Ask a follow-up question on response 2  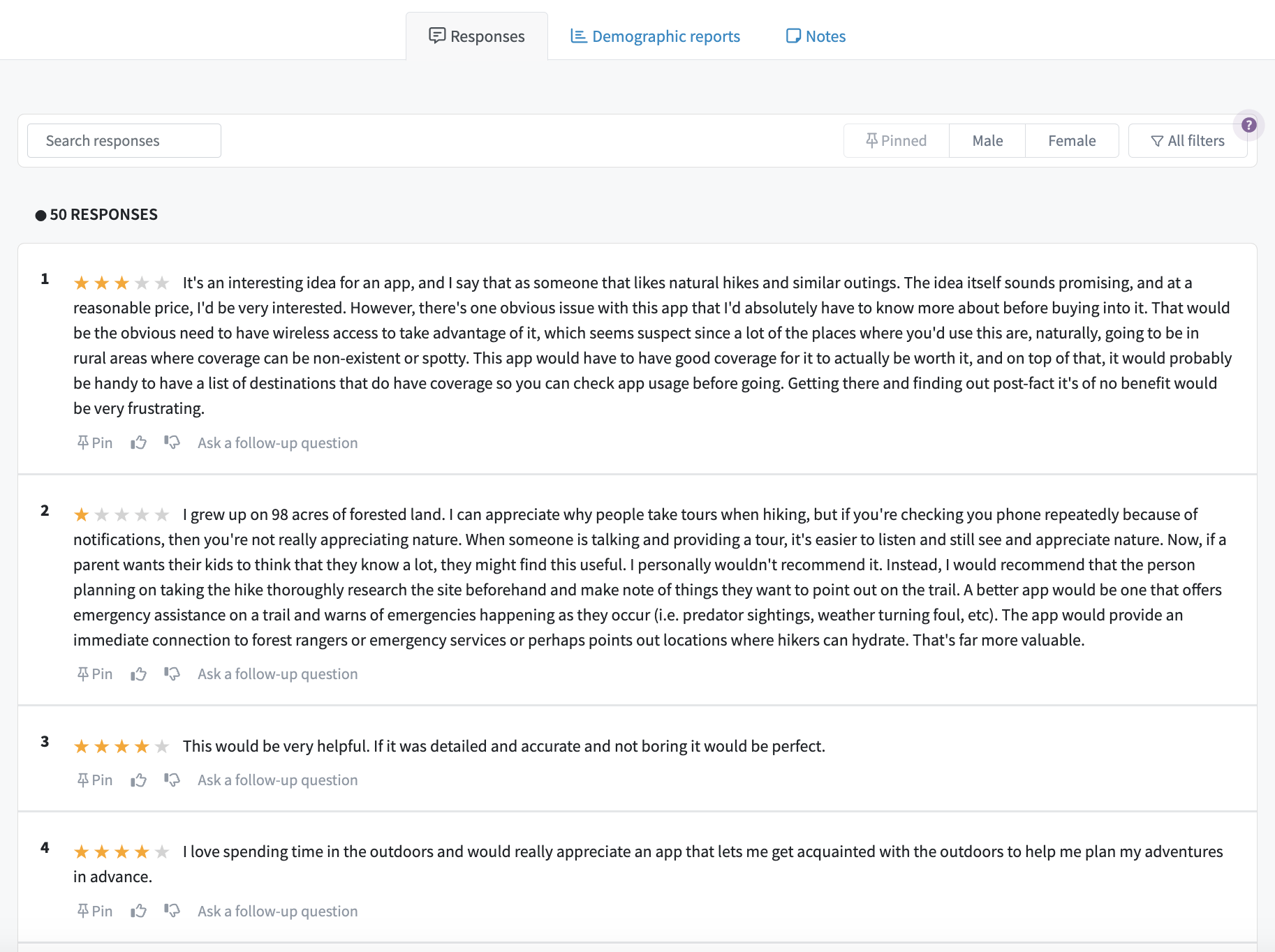point(278,674)
